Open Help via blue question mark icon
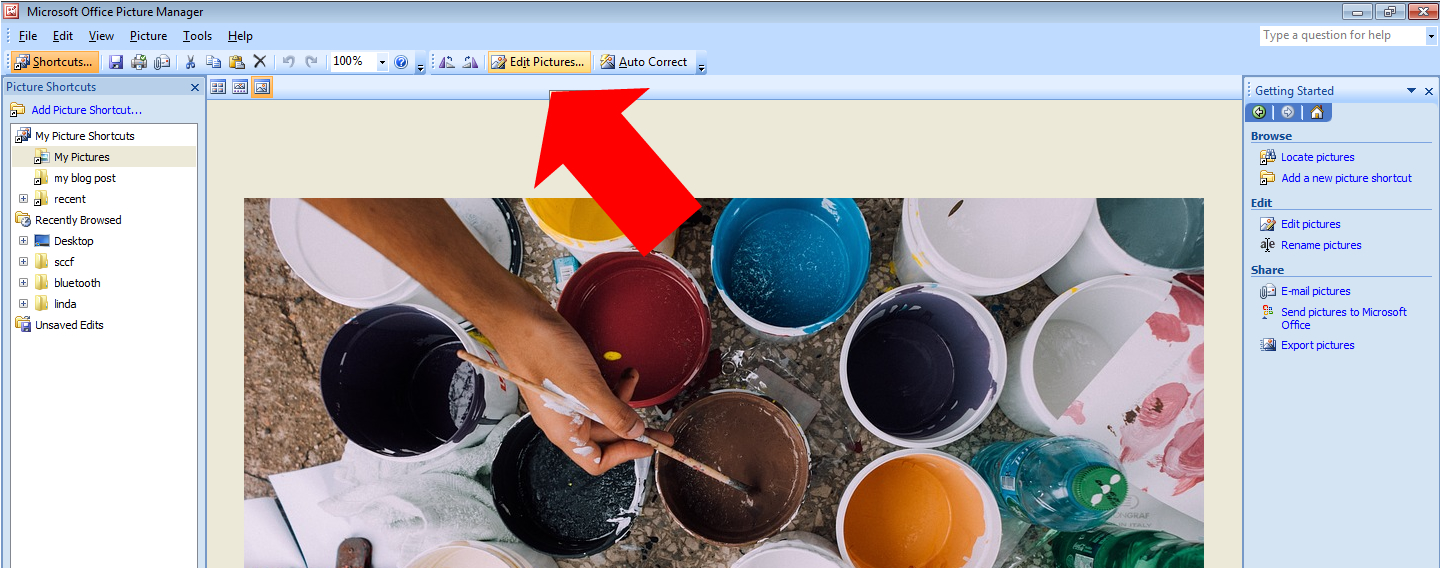The width and height of the screenshot is (1440, 568). pyautogui.click(x=401, y=62)
